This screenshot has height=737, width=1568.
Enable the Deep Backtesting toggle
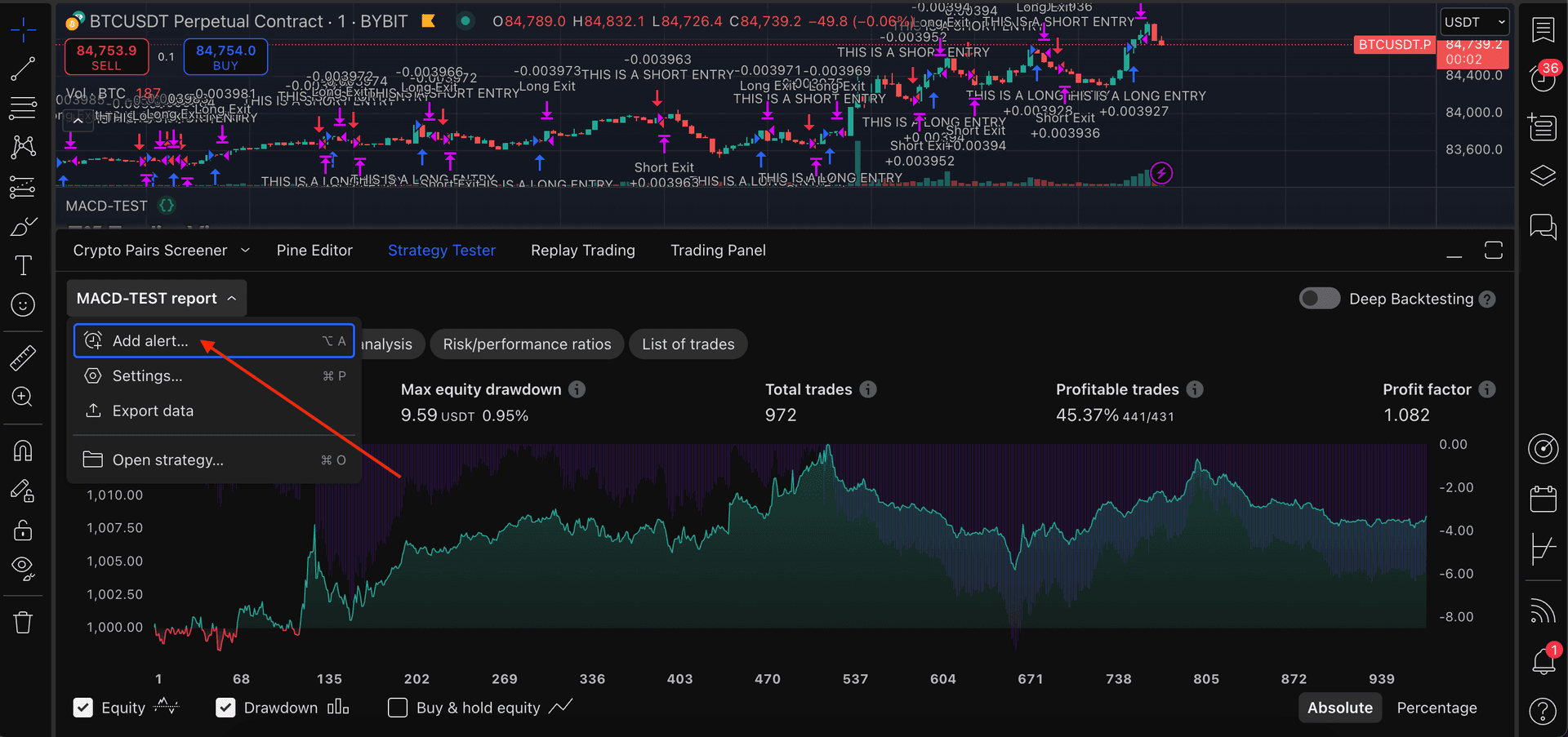coord(1319,299)
